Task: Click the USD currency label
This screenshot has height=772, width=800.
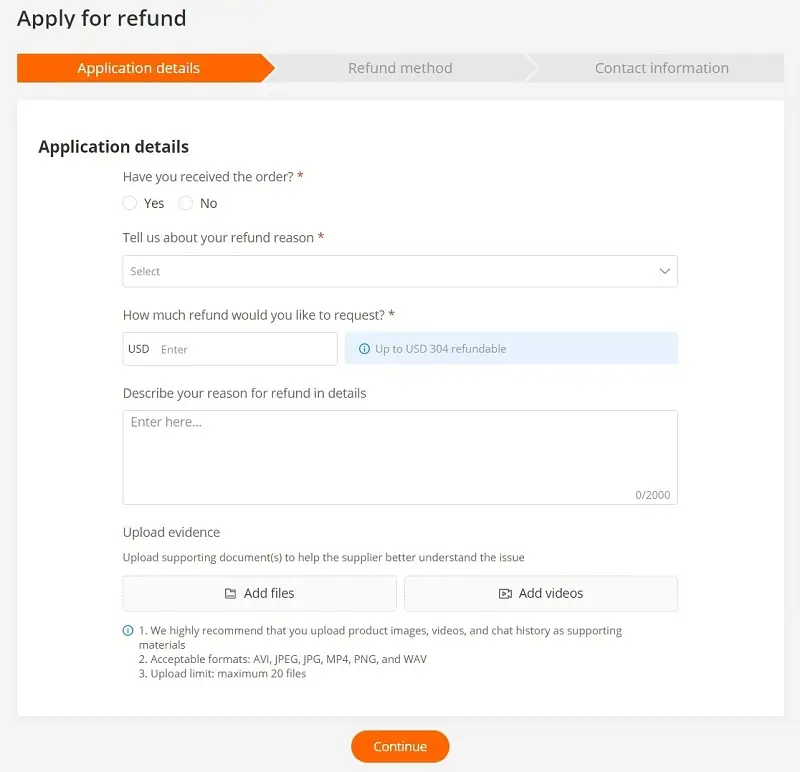Action: tap(139, 349)
